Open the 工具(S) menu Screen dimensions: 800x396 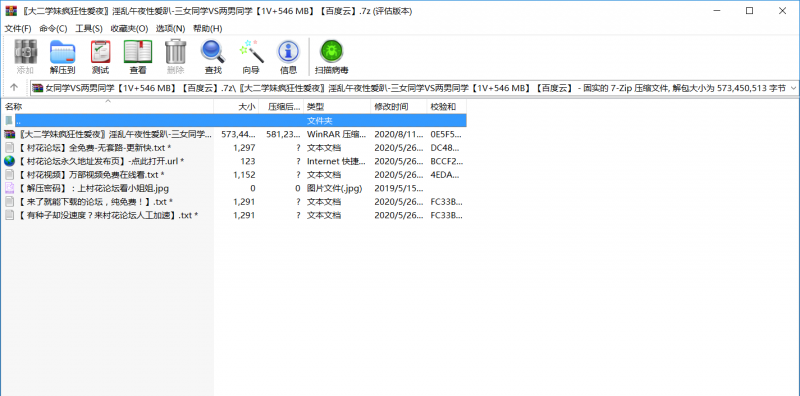[89, 29]
